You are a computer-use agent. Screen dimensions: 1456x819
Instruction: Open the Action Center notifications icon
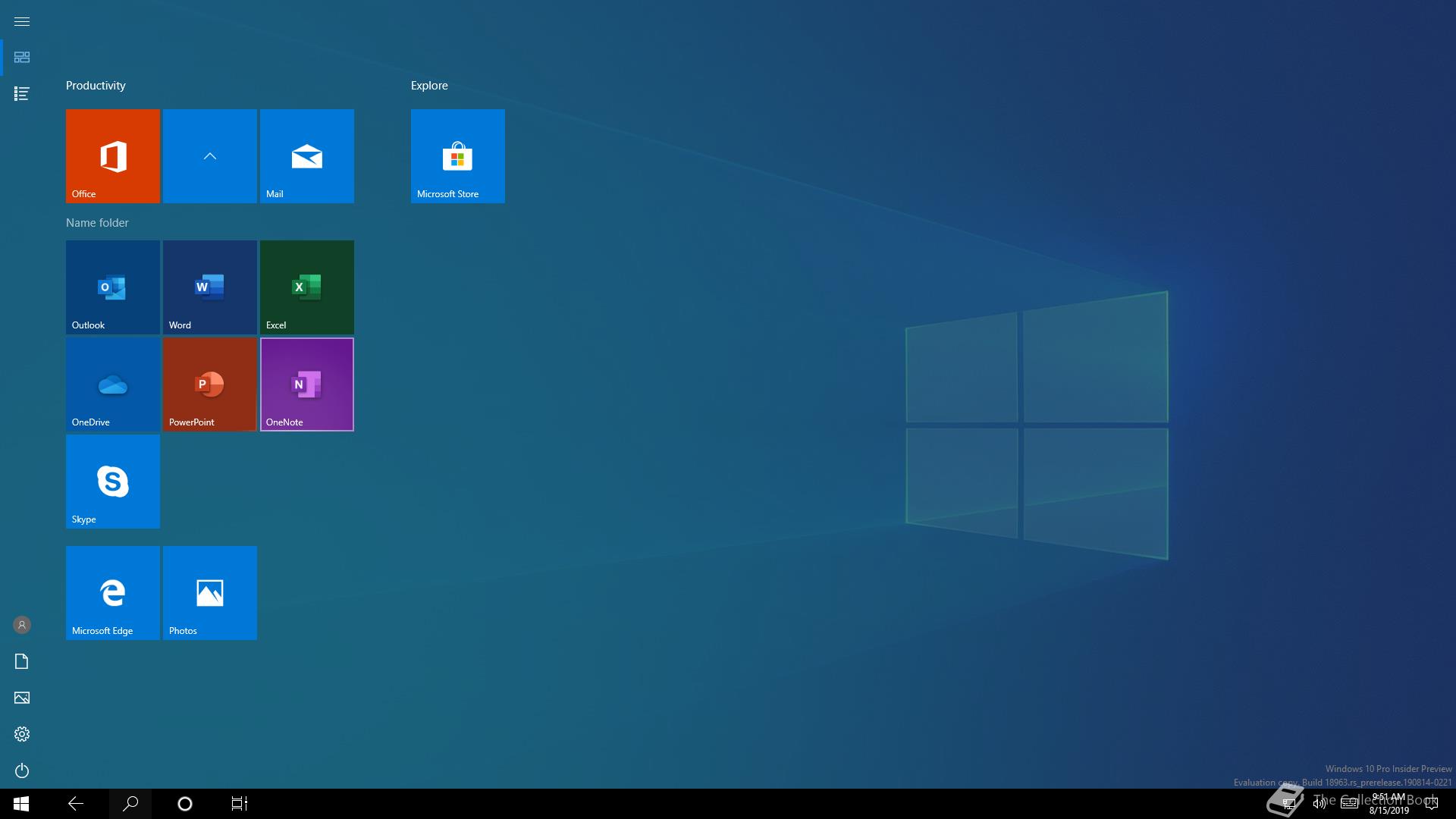[x=1432, y=804]
